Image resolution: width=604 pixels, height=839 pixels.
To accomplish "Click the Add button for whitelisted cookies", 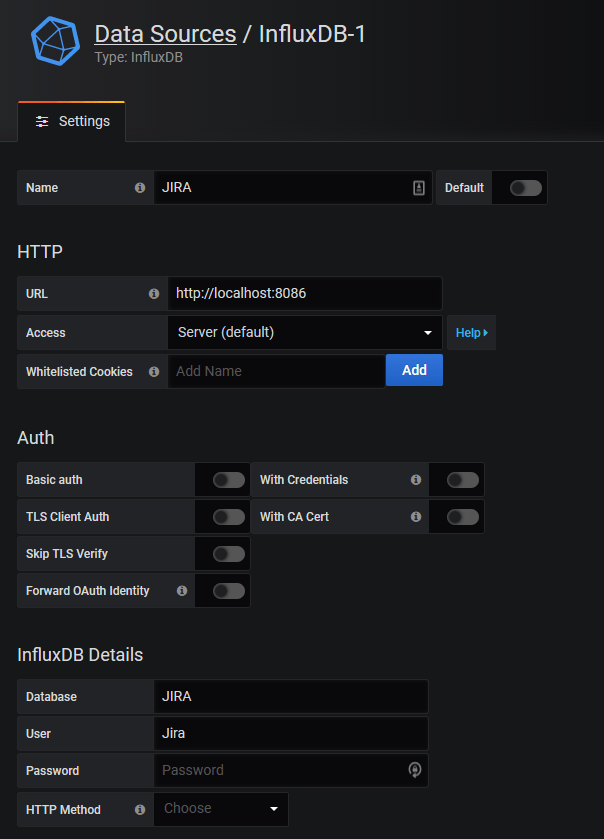I will [x=414, y=370].
